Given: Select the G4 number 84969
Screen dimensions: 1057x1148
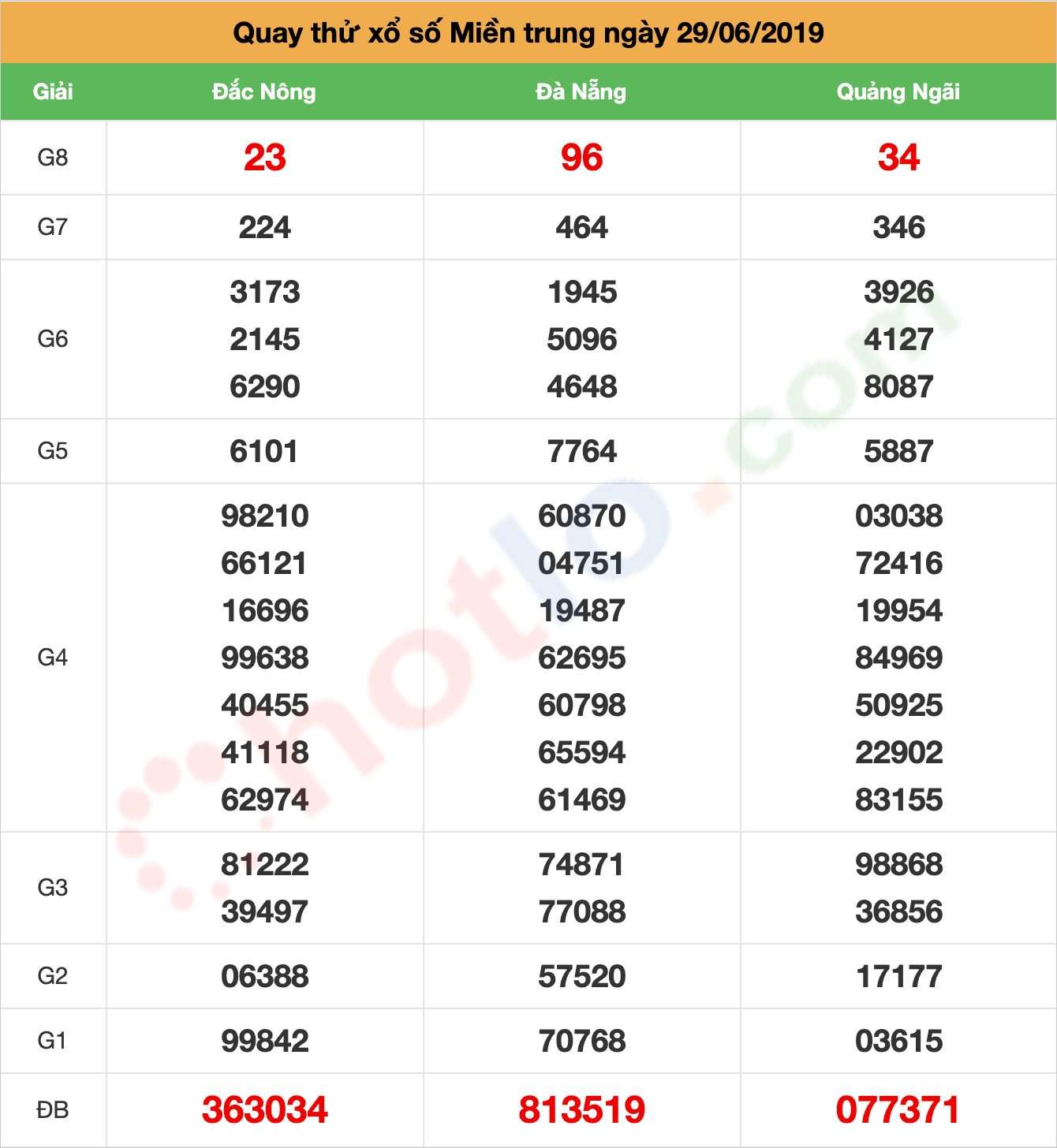Looking at the screenshot, I should 899,658.
